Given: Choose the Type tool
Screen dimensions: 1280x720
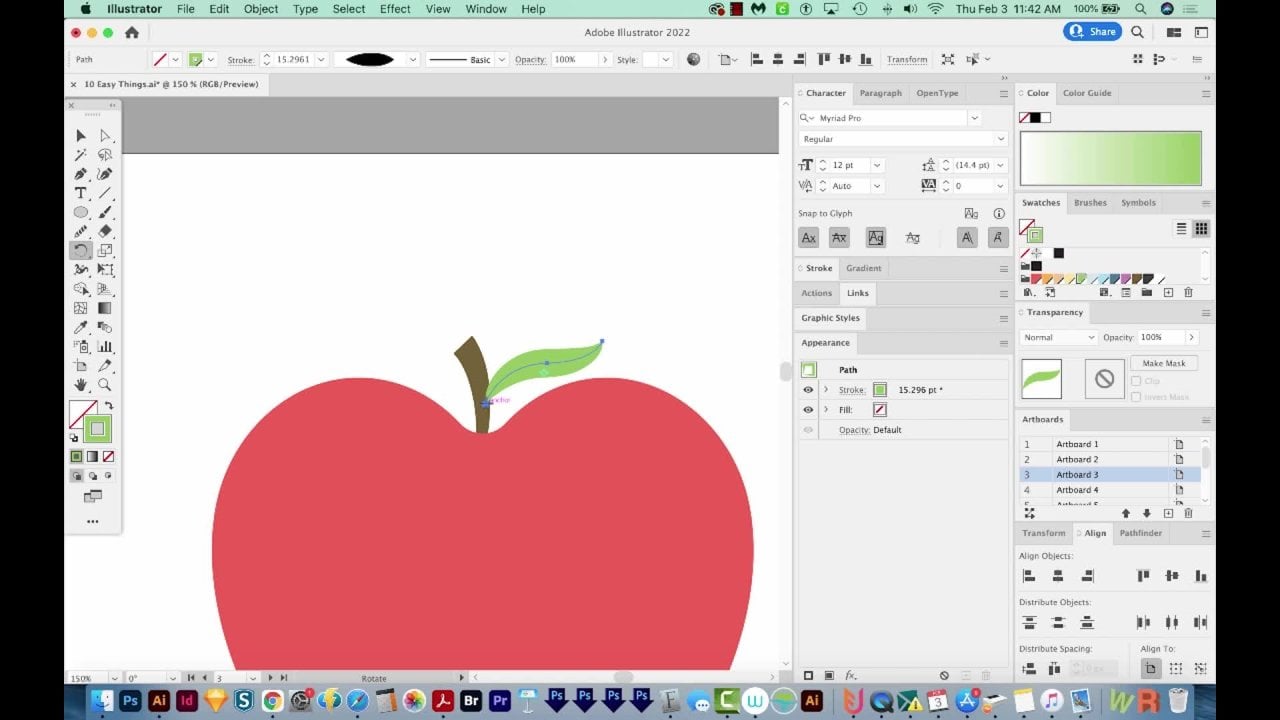Looking at the screenshot, I should tap(81, 193).
